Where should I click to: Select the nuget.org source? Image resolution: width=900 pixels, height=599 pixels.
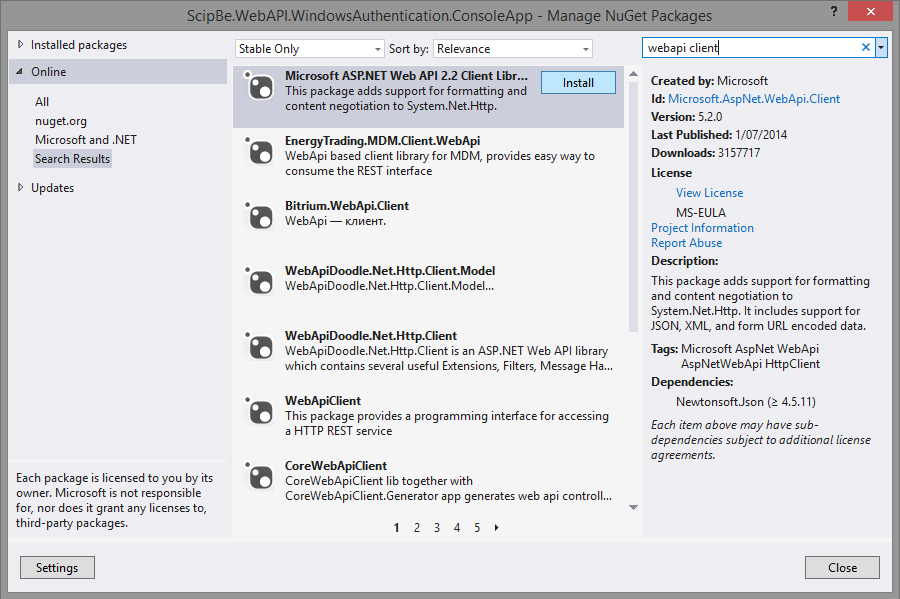point(61,121)
